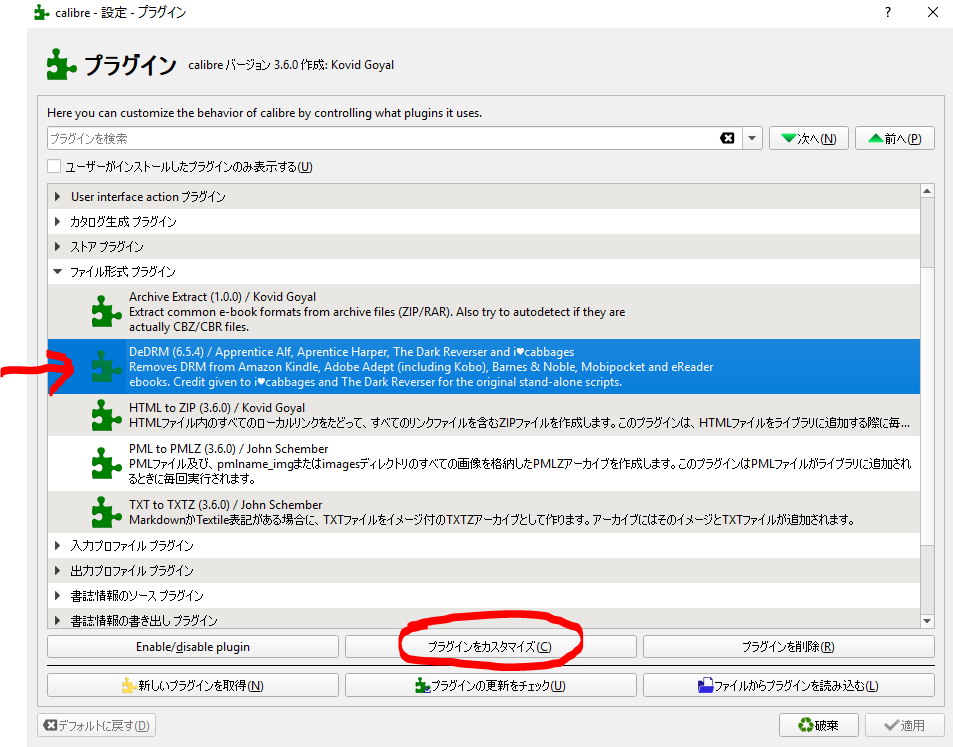The width and height of the screenshot is (953, 747).
Task: Click the Archive Extract plugin puzzle icon
Action: (106, 311)
